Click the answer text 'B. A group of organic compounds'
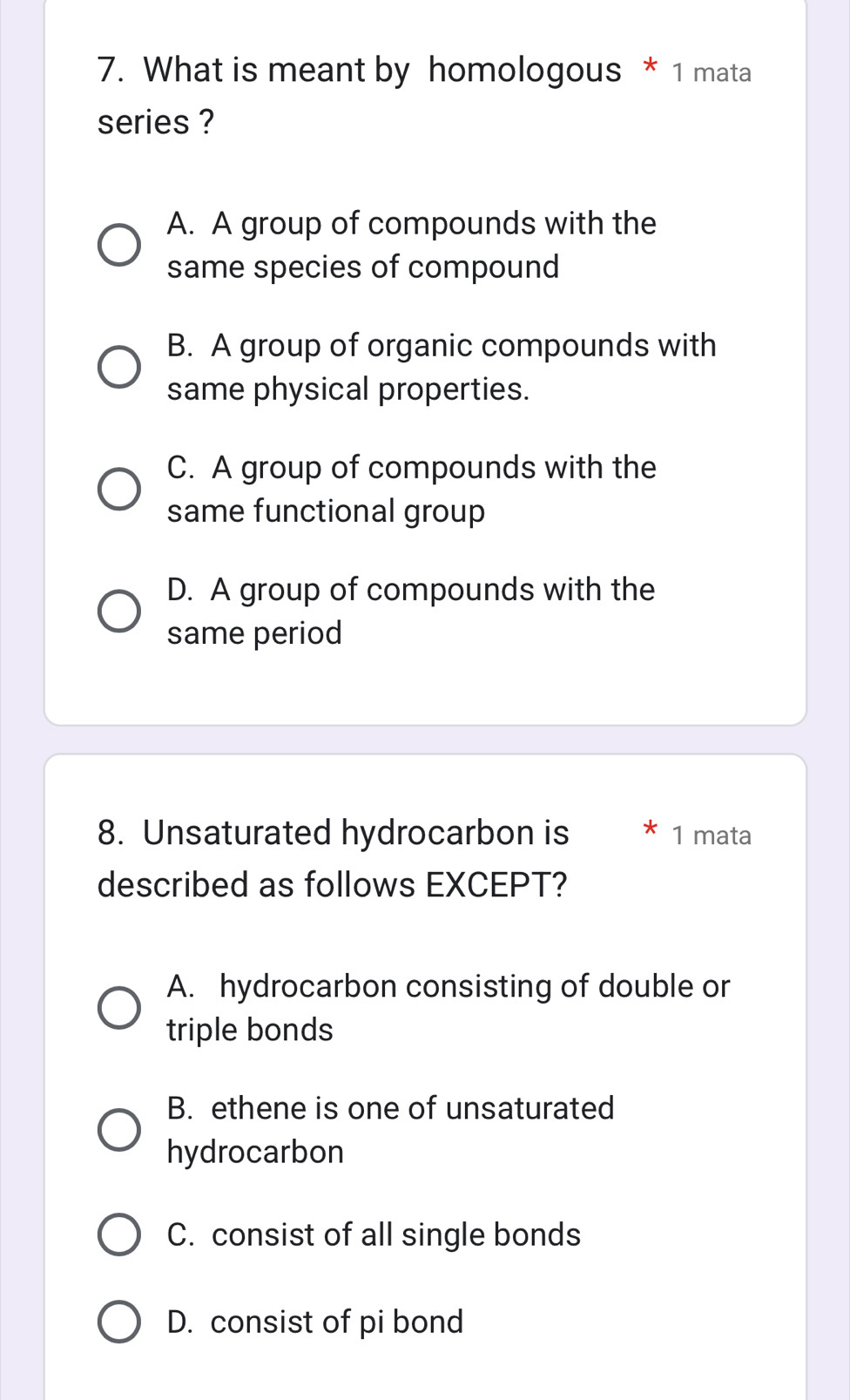 pyautogui.click(x=441, y=346)
